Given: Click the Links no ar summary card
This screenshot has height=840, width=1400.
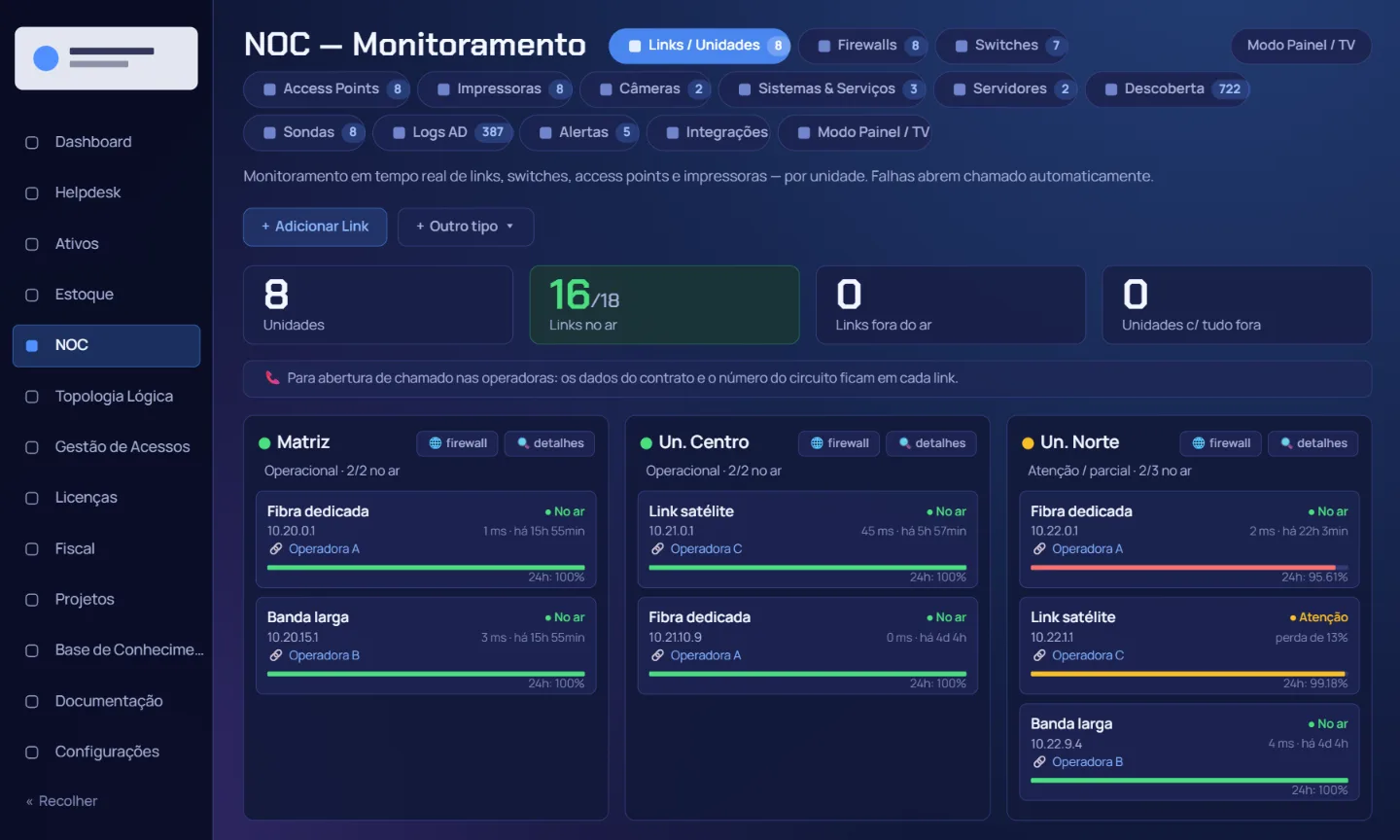Looking at the screenshot, I should click(664, 305).
